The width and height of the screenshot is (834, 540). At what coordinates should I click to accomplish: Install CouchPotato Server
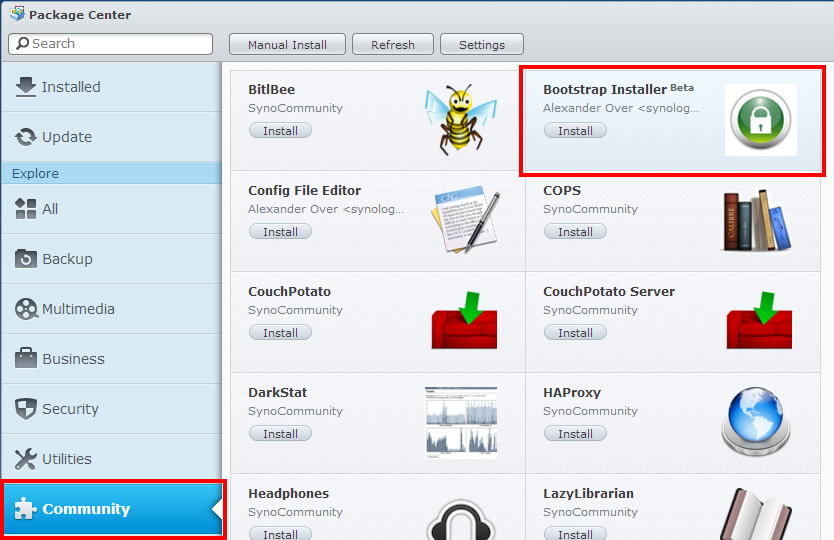coord(575,333)
